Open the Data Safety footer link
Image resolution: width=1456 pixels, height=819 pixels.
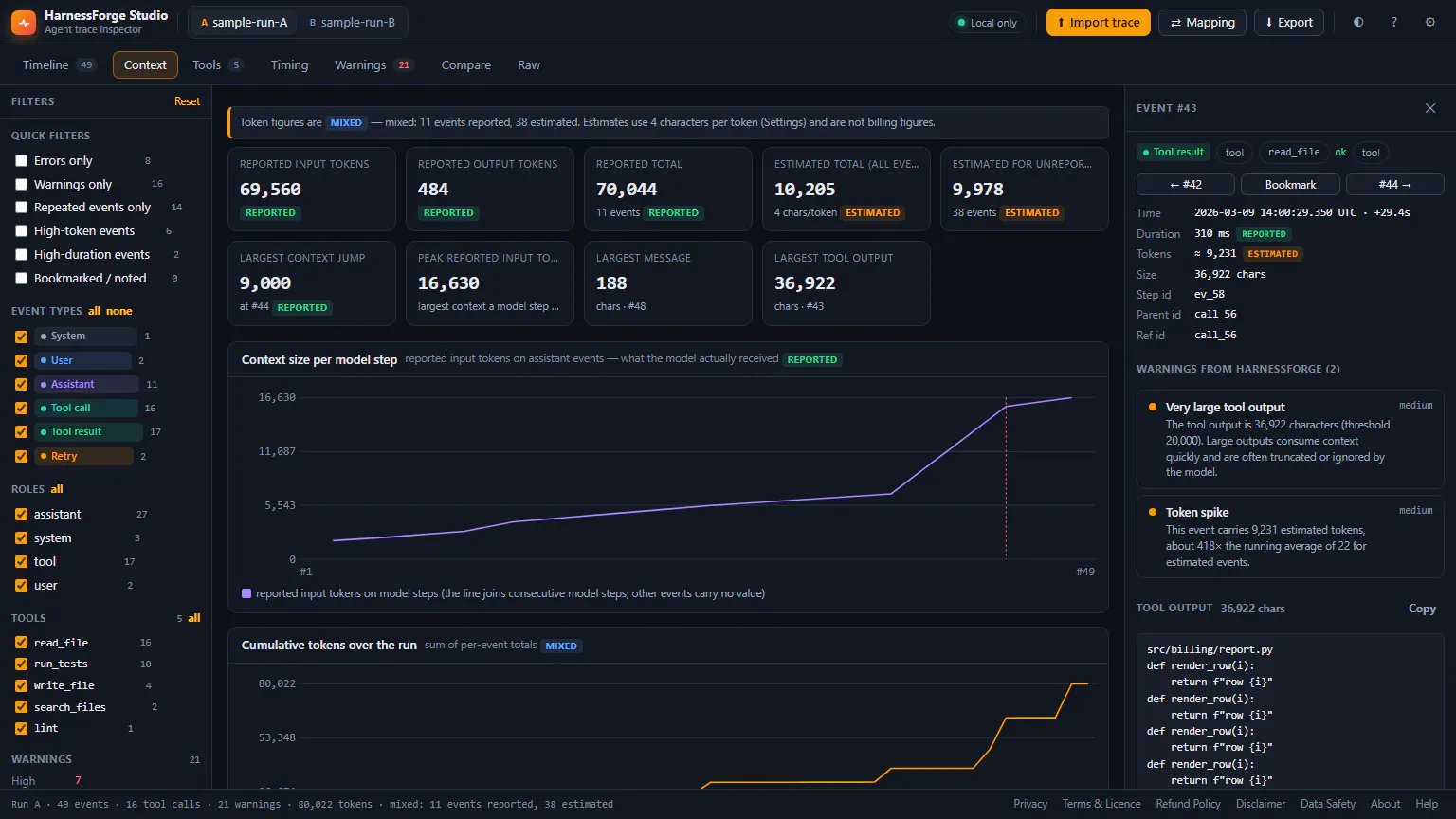point(1328,804)
